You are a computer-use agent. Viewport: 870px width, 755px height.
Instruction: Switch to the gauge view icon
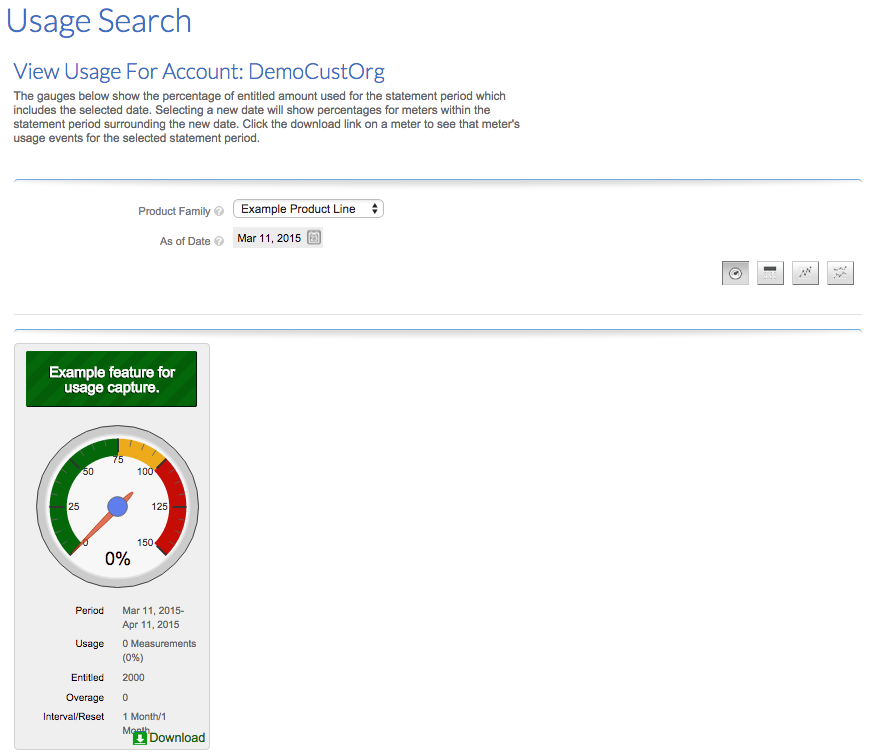click(735, 273)
